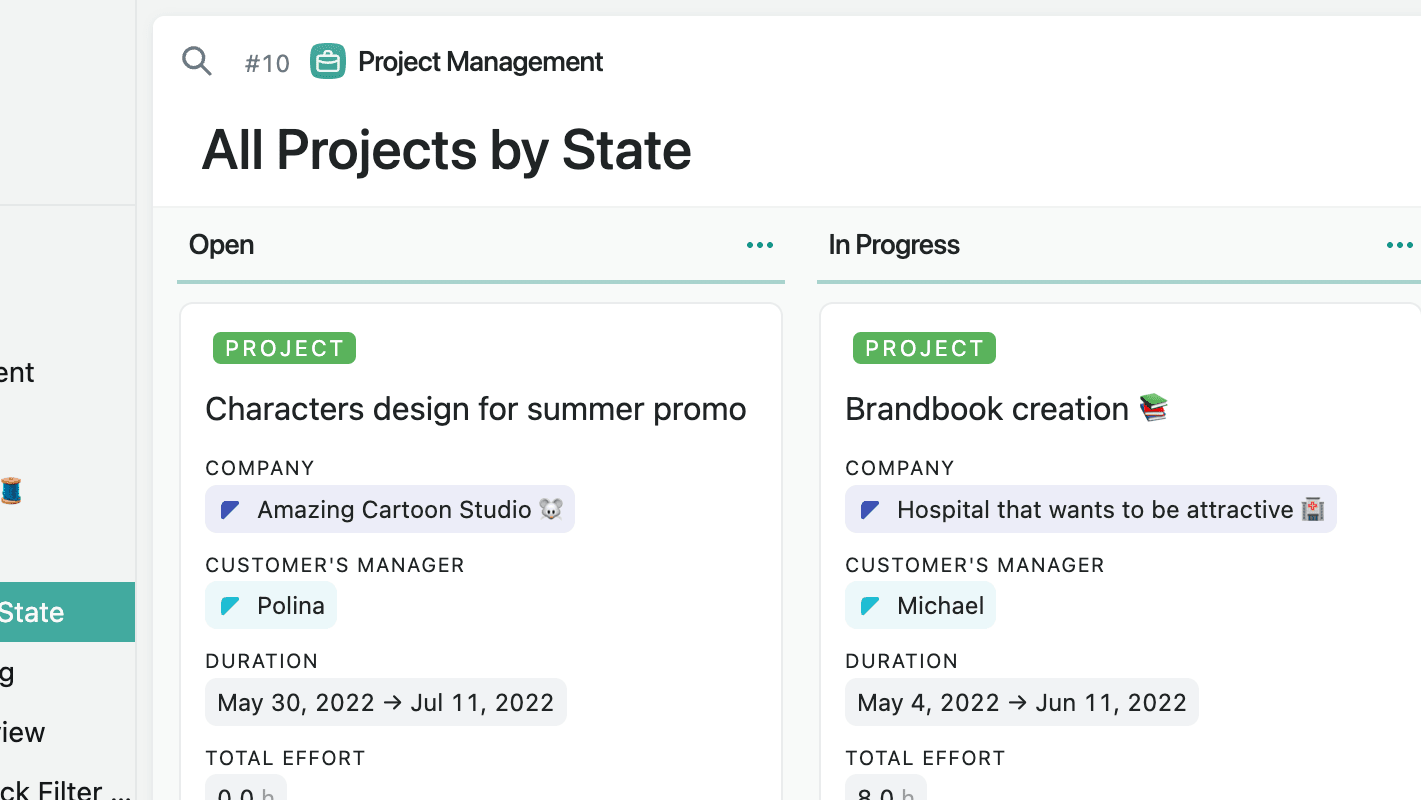This screenshot has width=1421, height=800.
Task: Open the Open column three-dots menu
Action: [x=760, y=245]
